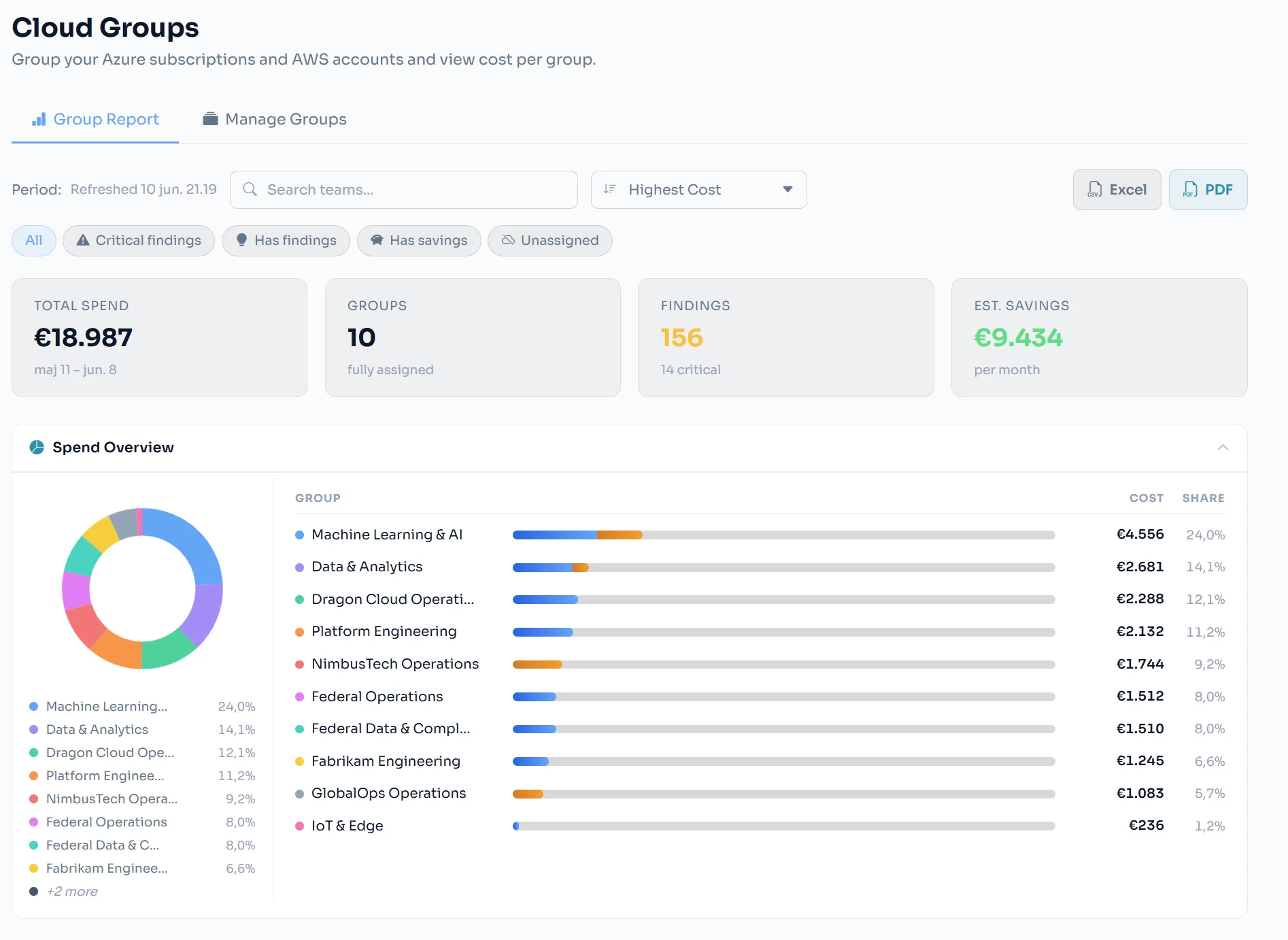Export report with the Excel button
This screenshot has width=1288, height=940.
point(1117,190)
